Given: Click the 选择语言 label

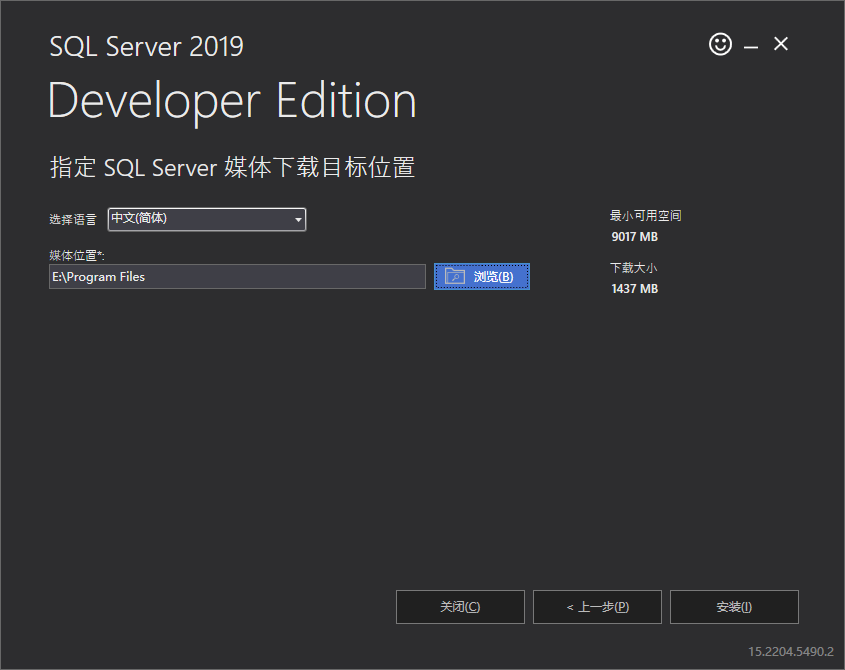Looking at the screenshot, I should tap(73, 219).
